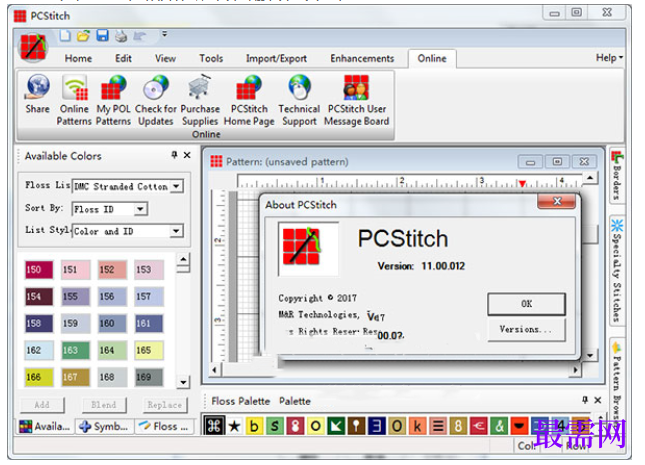
Task: Expand the List Style dropdown
Action: click(x=176, y=231)
